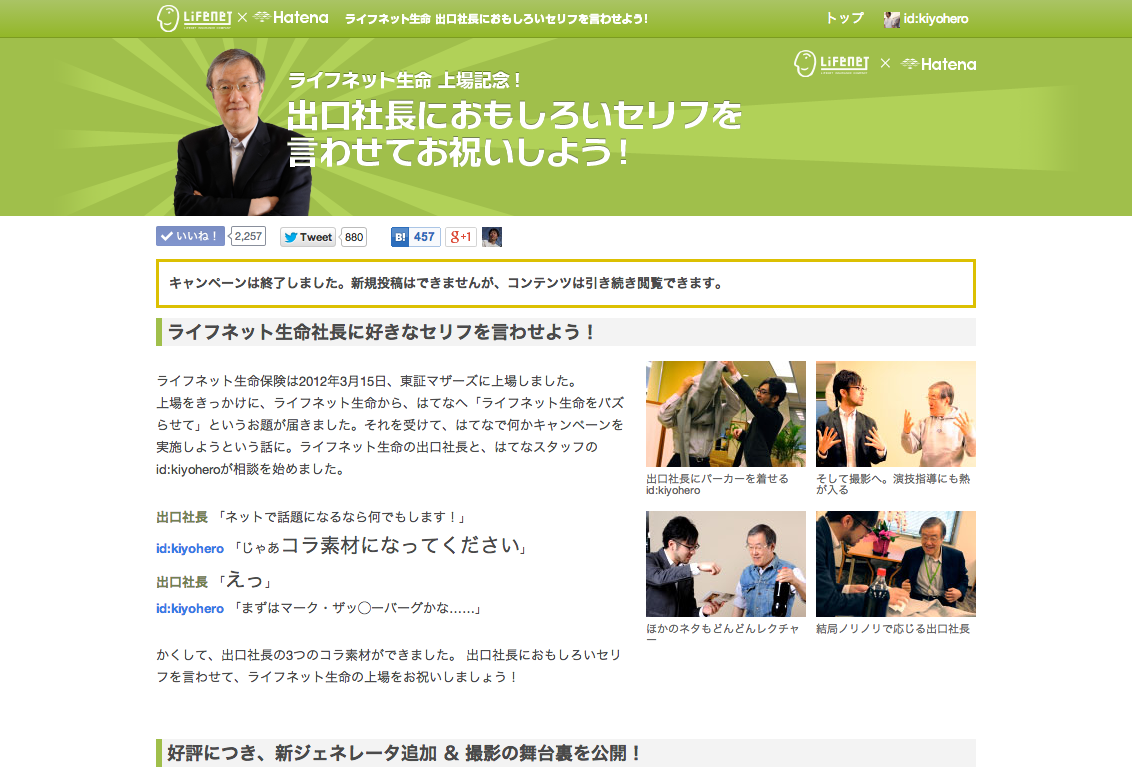Click the header campaign title text link
The width and height of the screenshot is (1132, 783).
(x=496, y=19)
